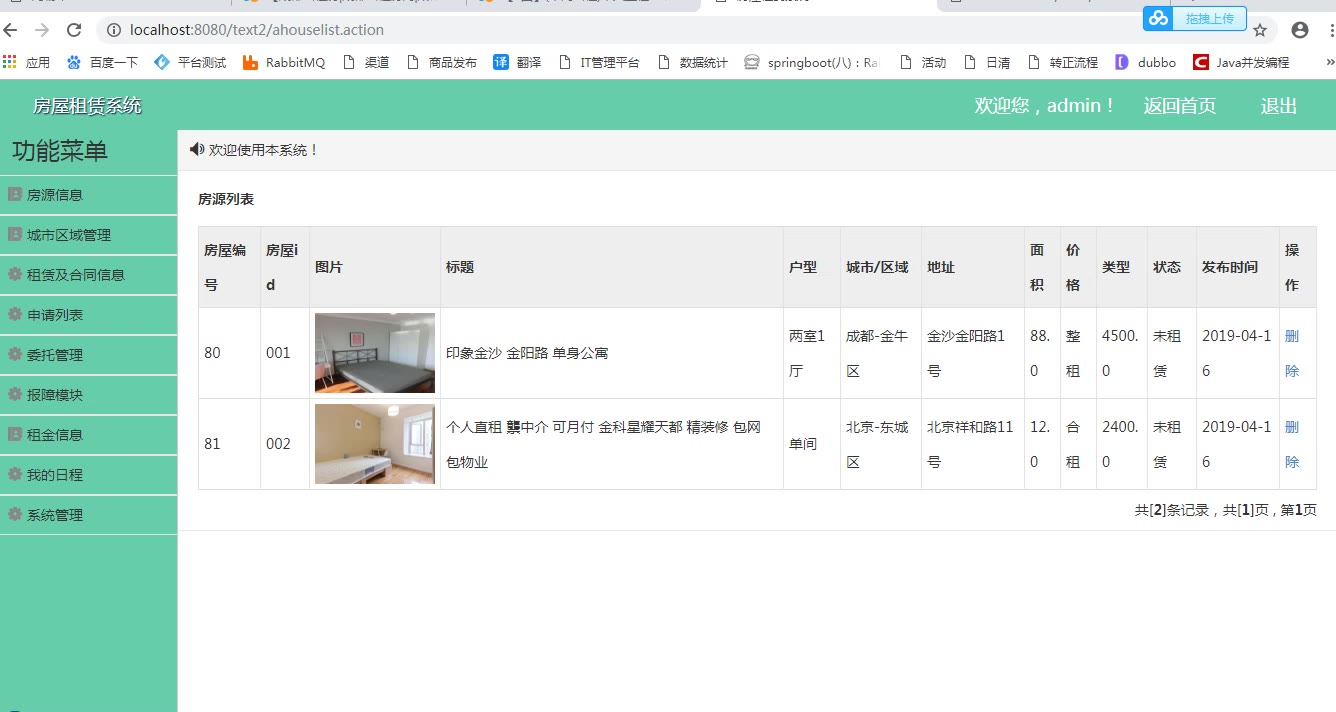Expand the 城市区域管理 menu
This screenshot has width=1336, height=712.
tap(68, 235)
